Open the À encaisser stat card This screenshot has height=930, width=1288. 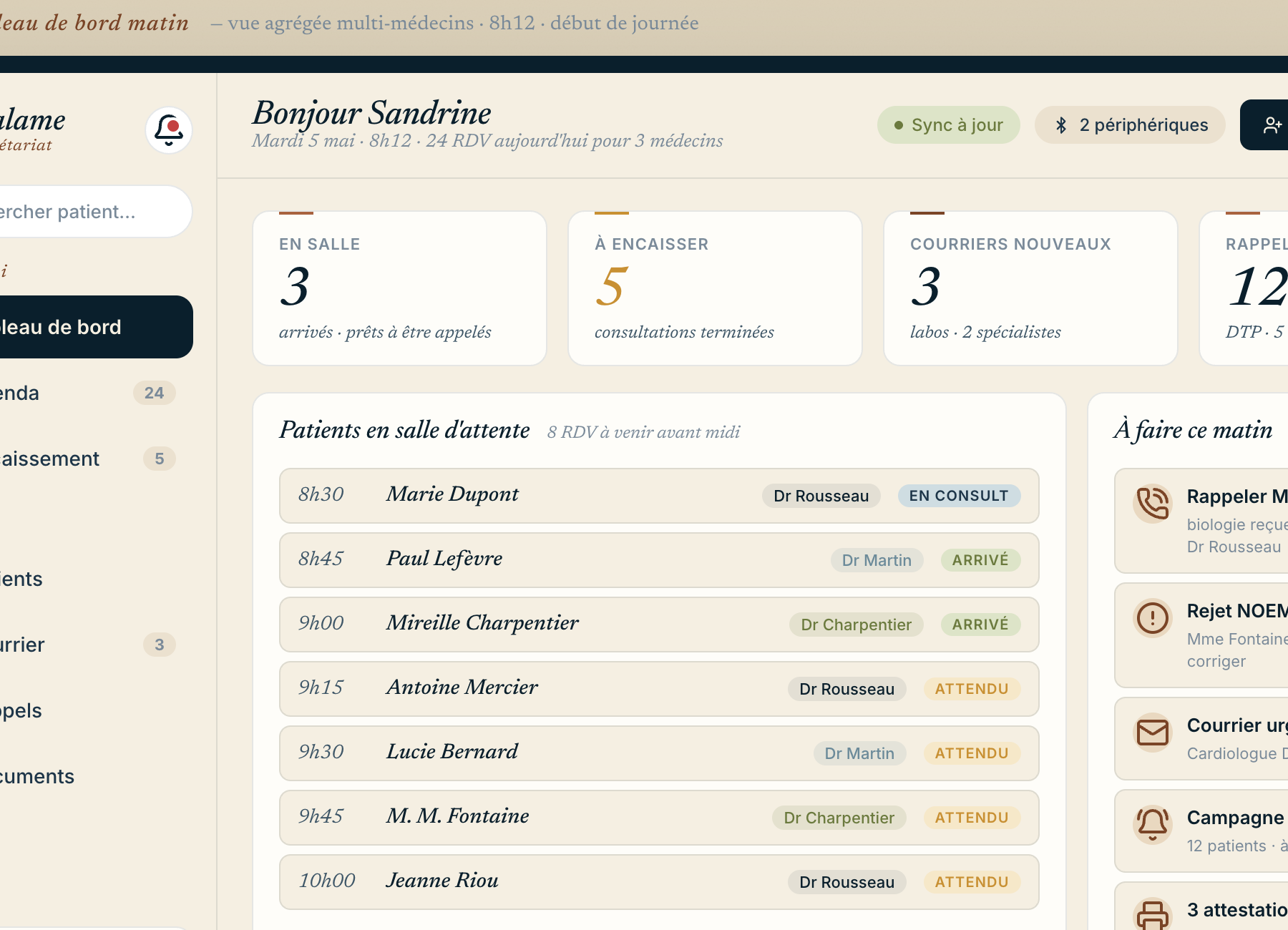click(716, 288)
